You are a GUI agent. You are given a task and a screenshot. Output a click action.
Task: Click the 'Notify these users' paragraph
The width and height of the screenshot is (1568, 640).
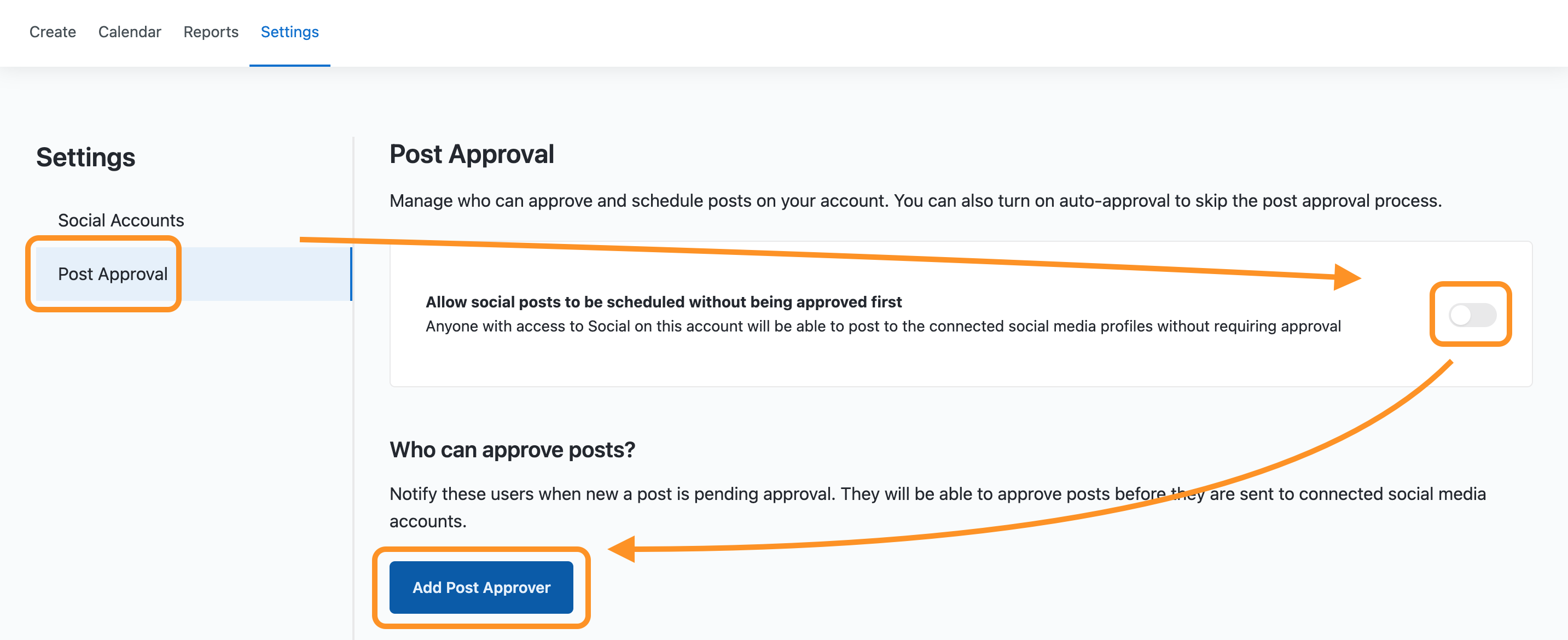coord(937,507)
